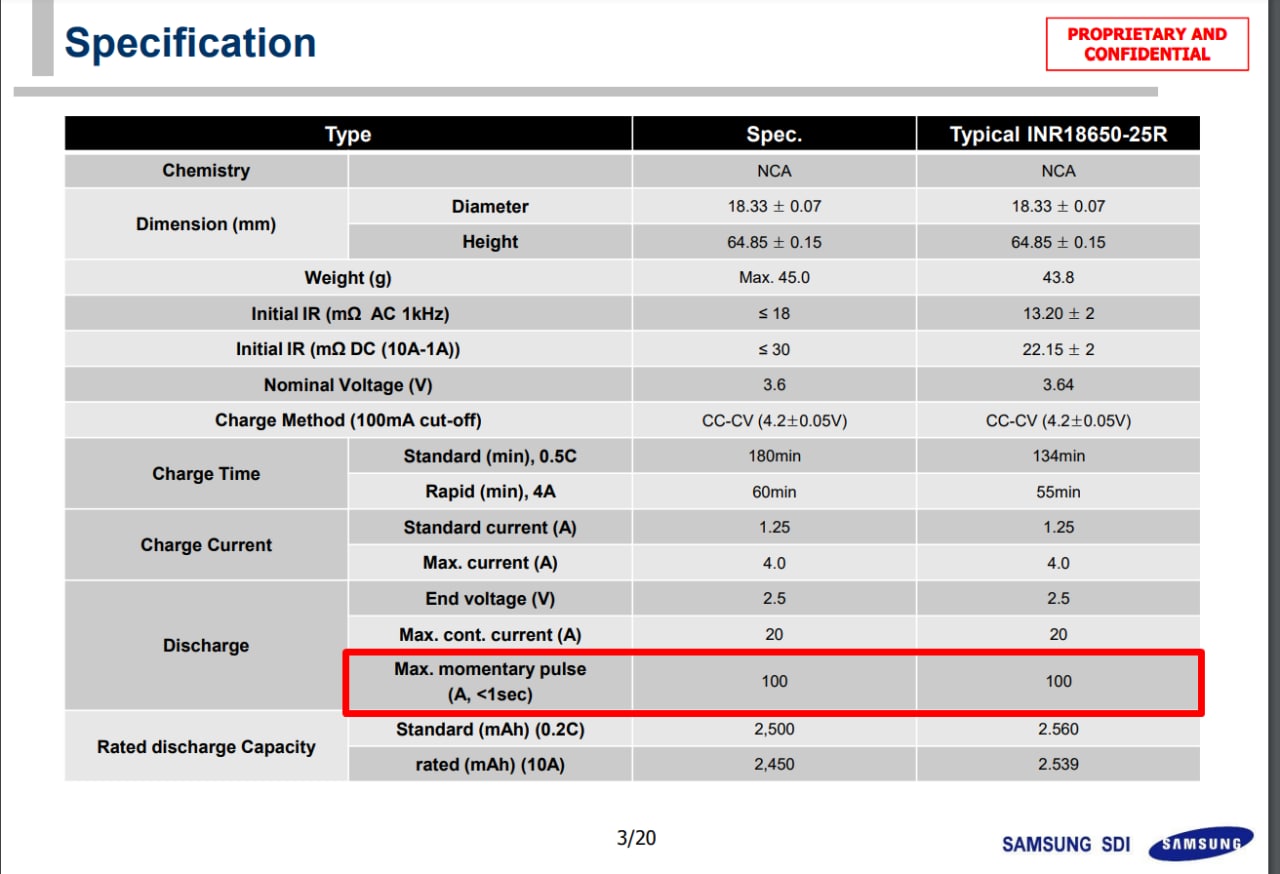Screen dimensions: 1280x874
Task: Select the Chemistry row label
Action: pyautogui.click(x=206, y=170)
